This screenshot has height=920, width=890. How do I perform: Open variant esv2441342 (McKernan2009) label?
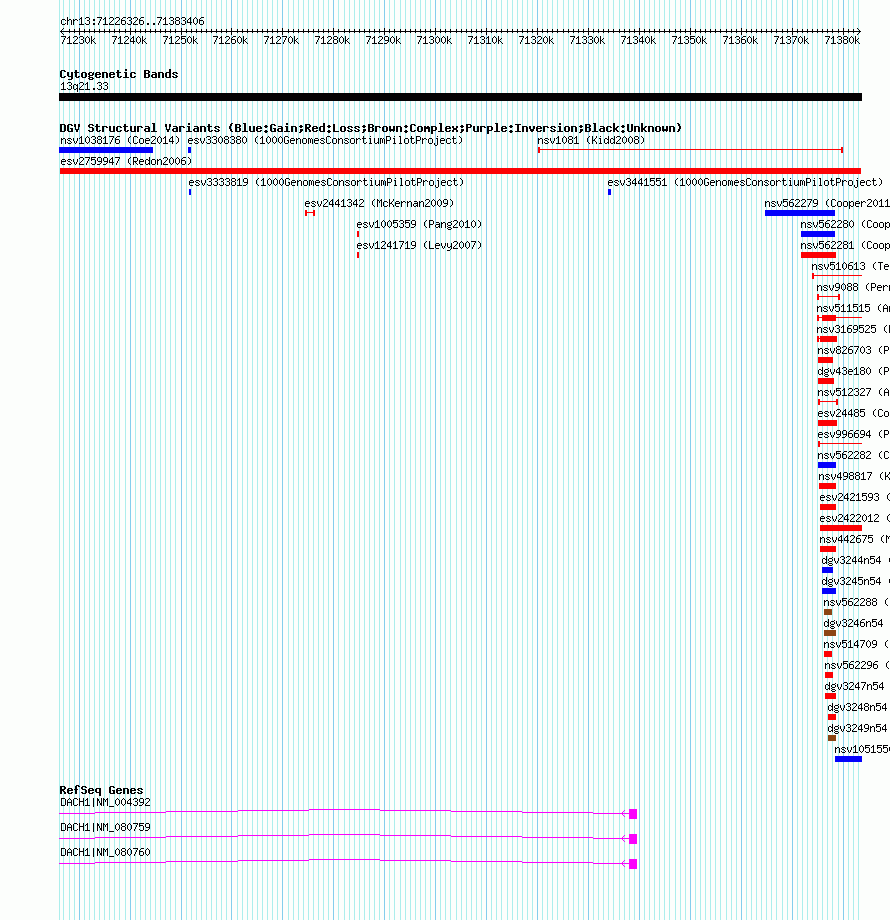pos(379,204)
